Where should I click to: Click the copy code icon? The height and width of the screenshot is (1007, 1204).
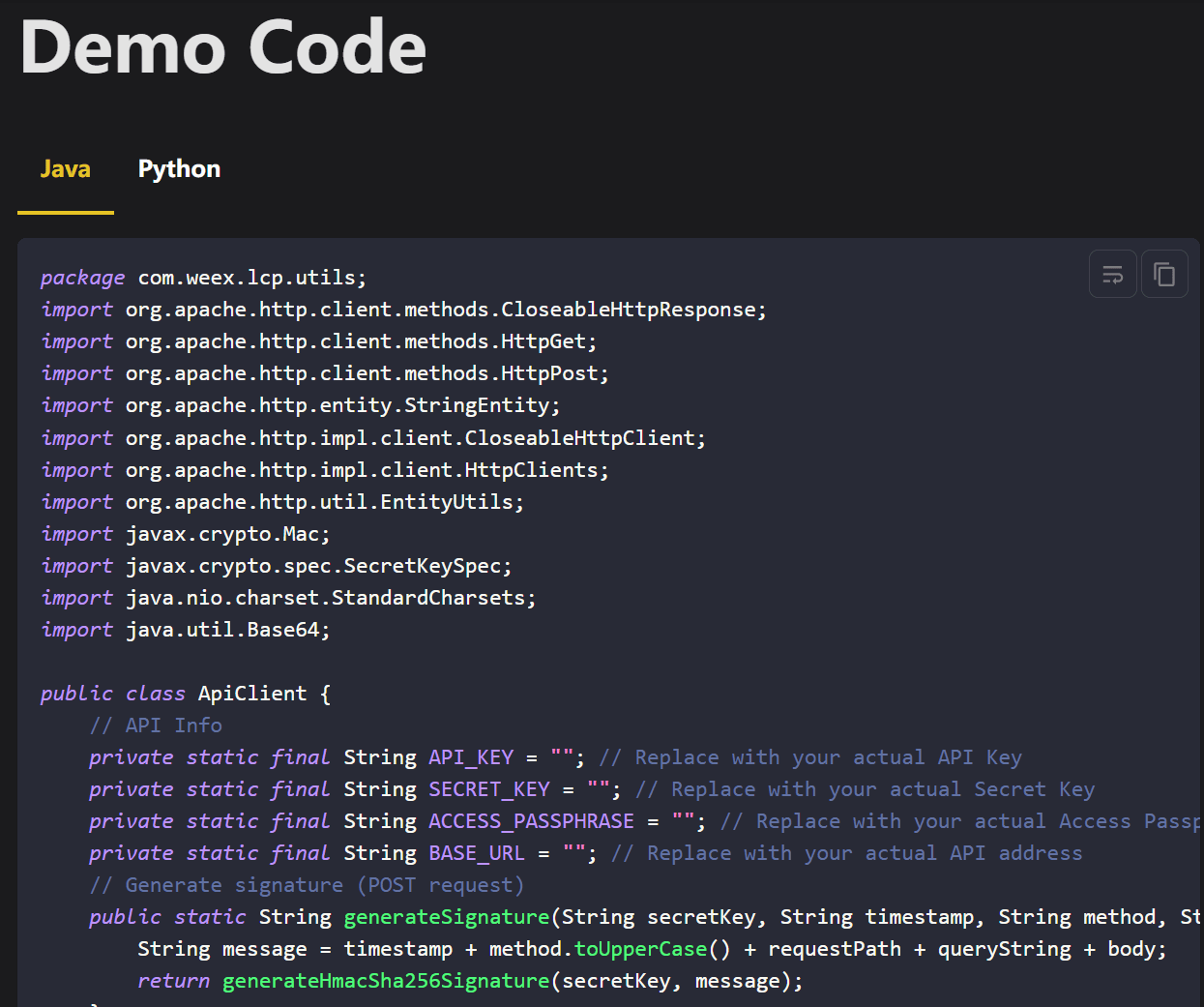[1164, 275]
